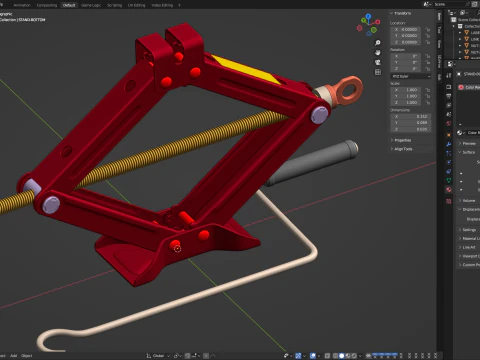Expand the material Preview panel
Viewport: 480px width, 360px height.
click(467, 143)
